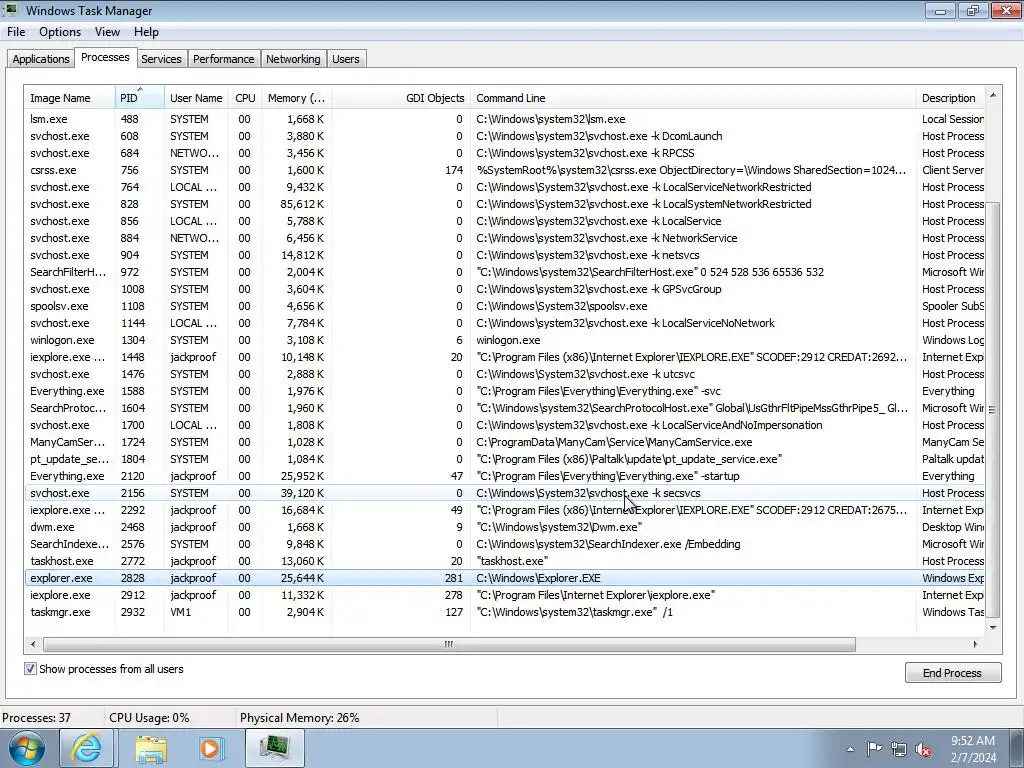1024x768 pixels.
Task: Select Everything.exe with PID 1588
Action: pos(504,391)
